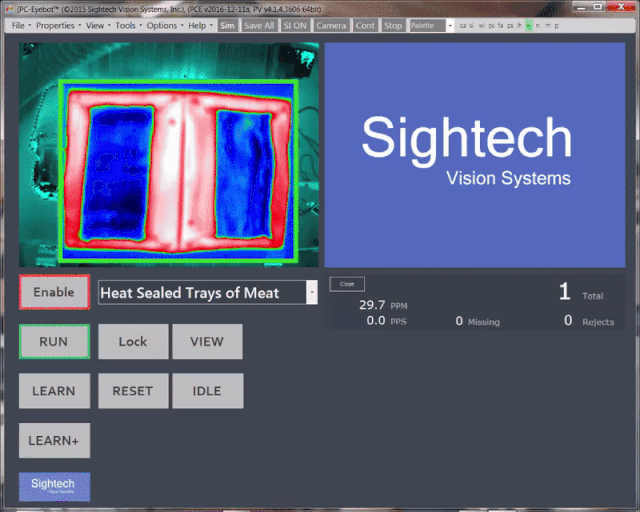
Task: Toggle the Sim mode button
Action: point(228,25)
